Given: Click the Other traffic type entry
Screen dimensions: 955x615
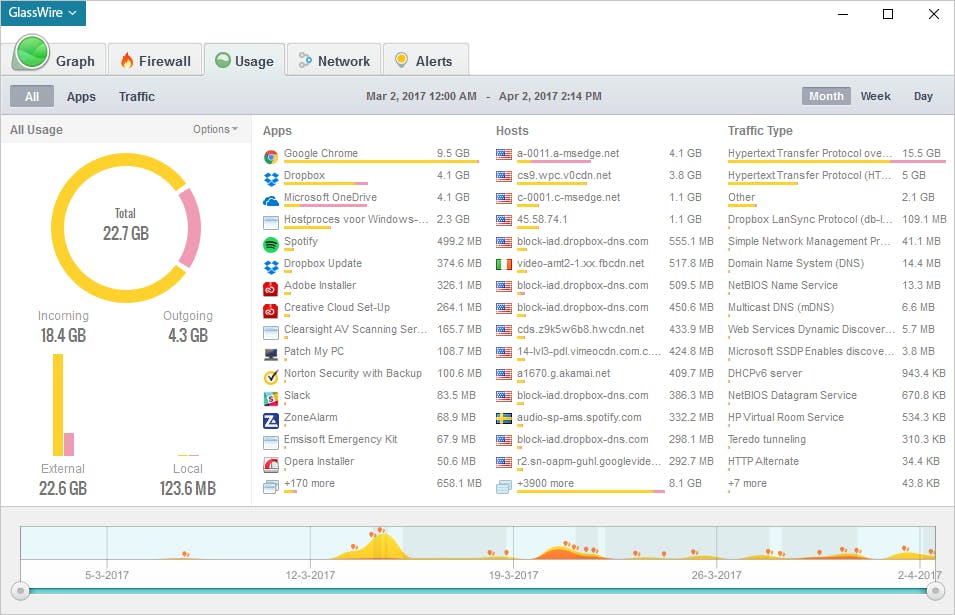Looking at the screenshot, I should (741, 197).
